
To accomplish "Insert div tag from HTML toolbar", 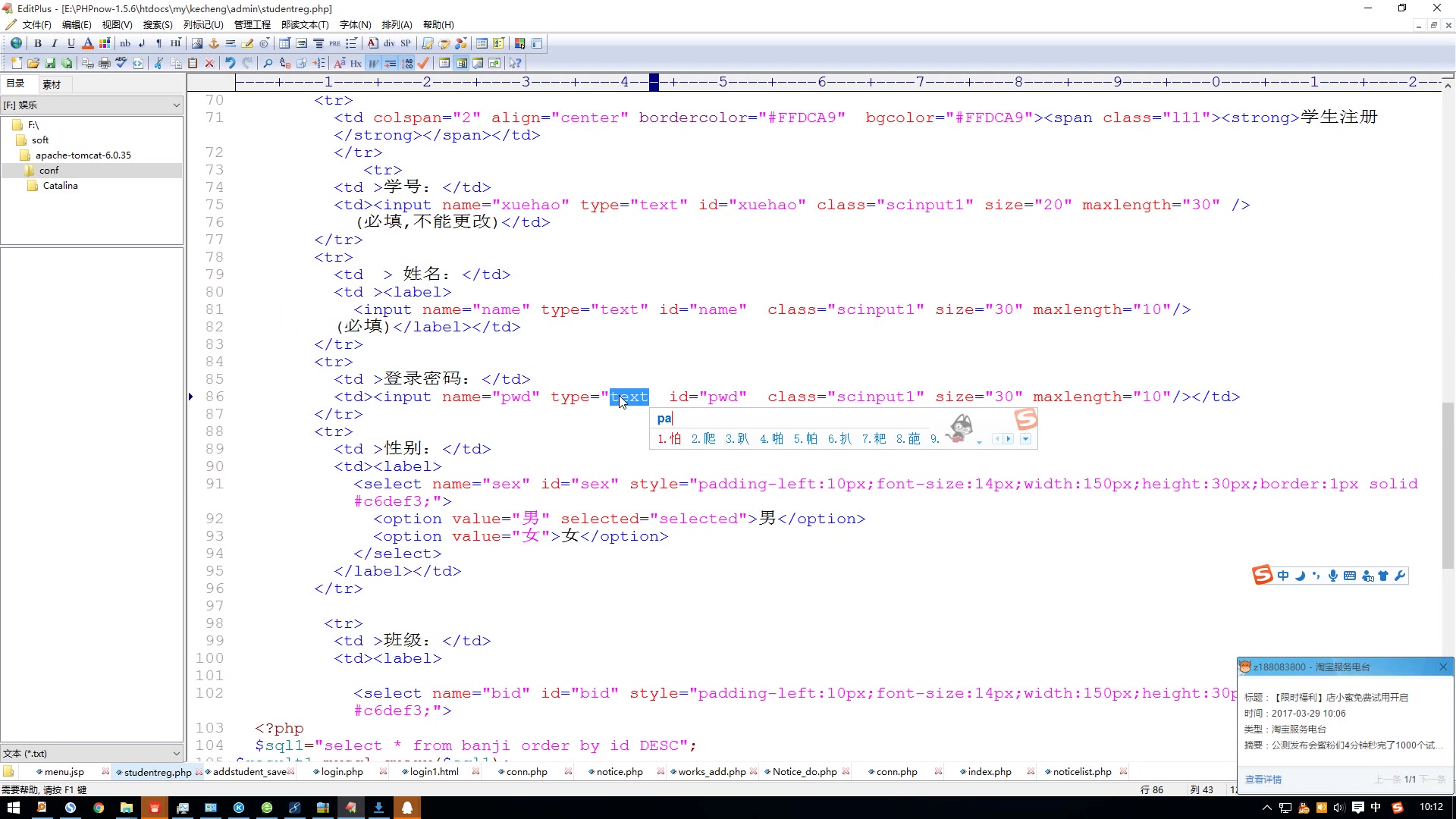I will [389, 43].
